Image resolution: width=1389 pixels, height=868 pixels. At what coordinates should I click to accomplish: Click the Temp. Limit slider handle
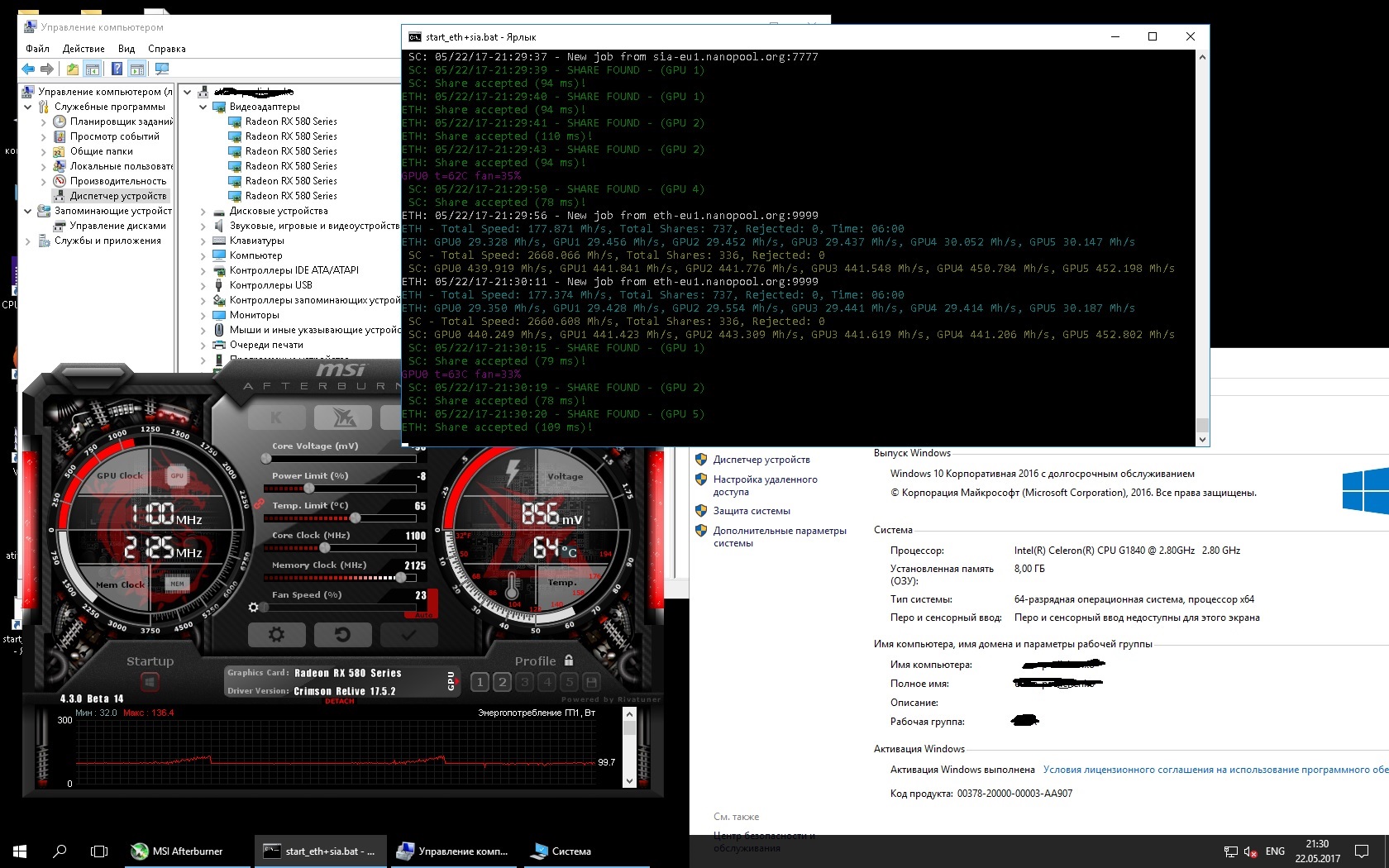[356, 517]
